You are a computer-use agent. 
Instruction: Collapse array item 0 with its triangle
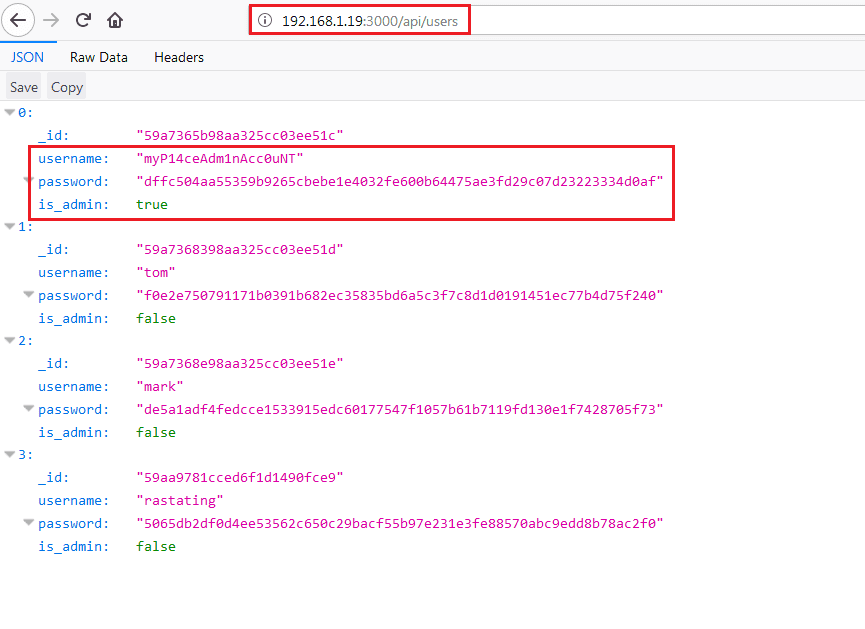(x=10, y=112)
